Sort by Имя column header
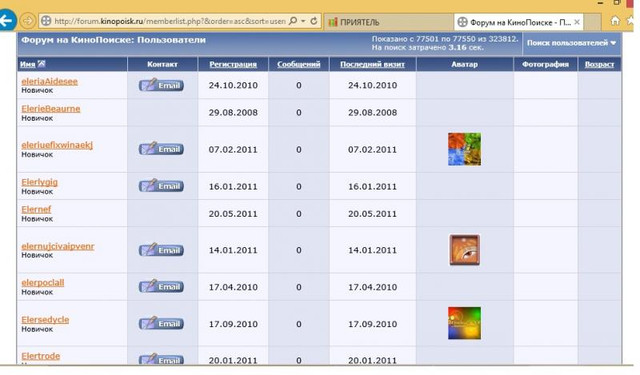 click(28, 64)
